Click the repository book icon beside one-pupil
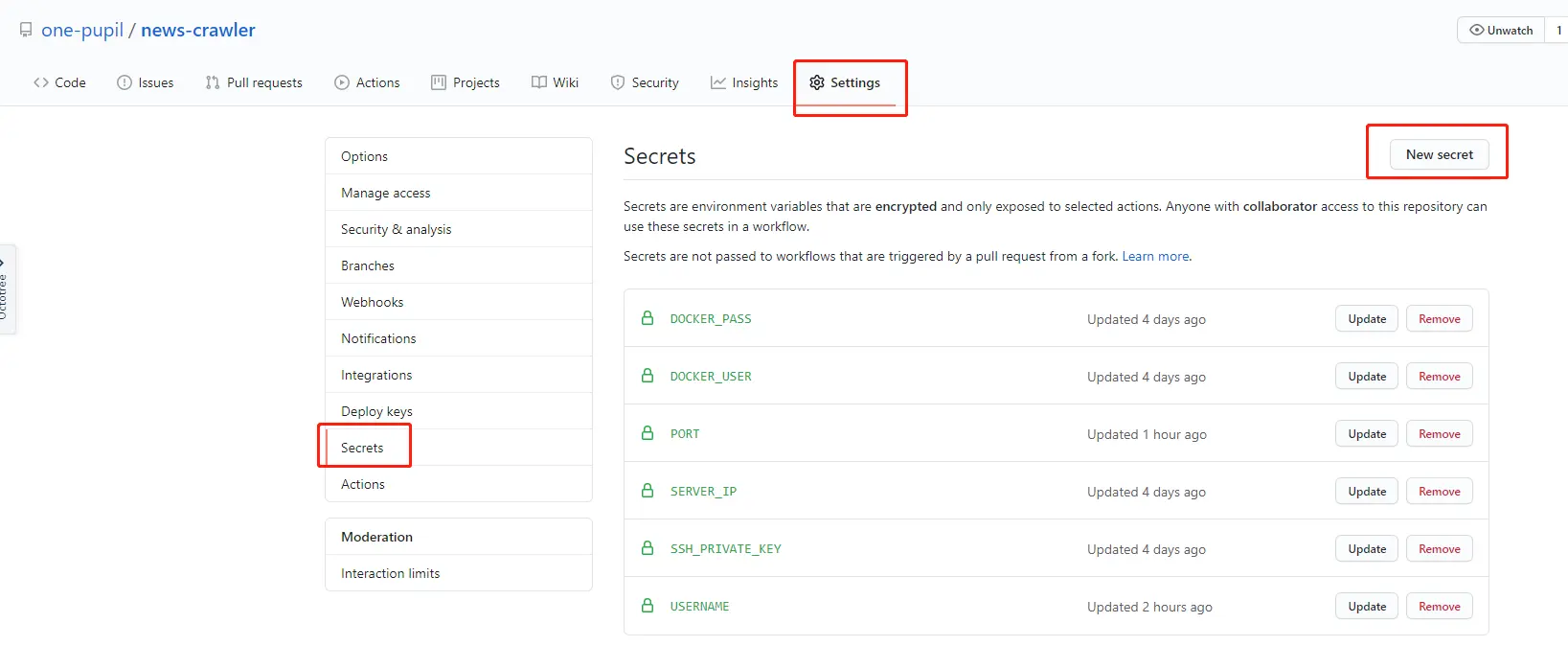Screen dimensions: 1568x669 26,30
